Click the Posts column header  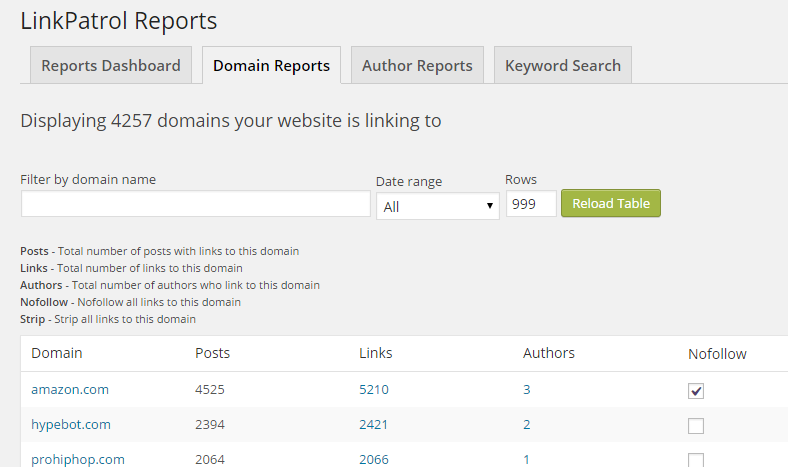[x=213, y=353]
